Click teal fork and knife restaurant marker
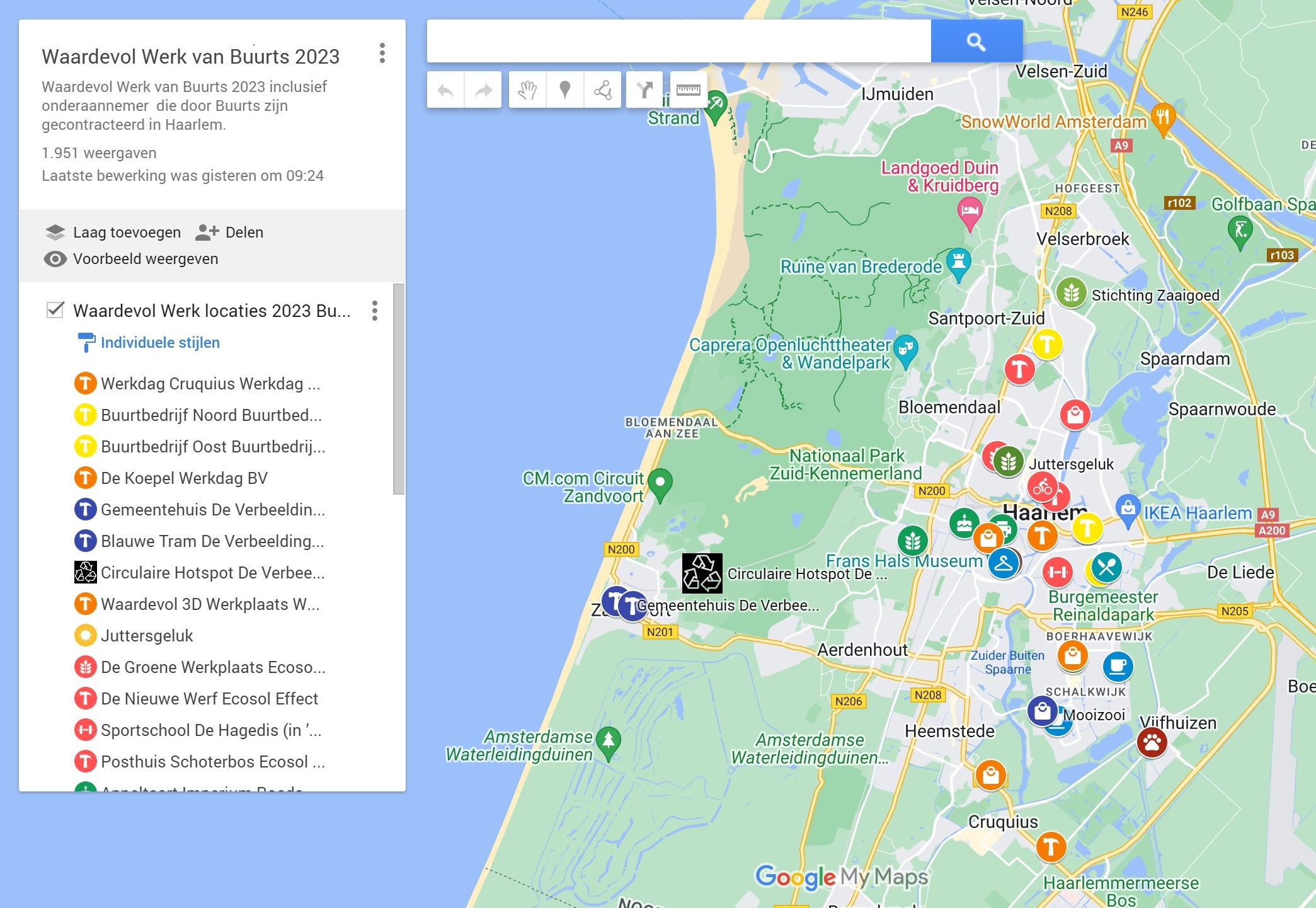1316x908 pixels. coord(1106,567)
